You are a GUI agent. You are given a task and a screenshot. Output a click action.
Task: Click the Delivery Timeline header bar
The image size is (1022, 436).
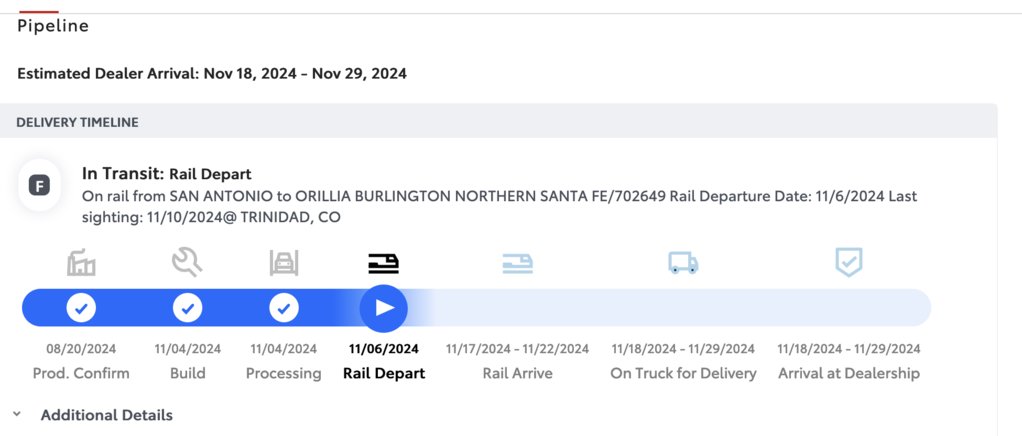499,122
